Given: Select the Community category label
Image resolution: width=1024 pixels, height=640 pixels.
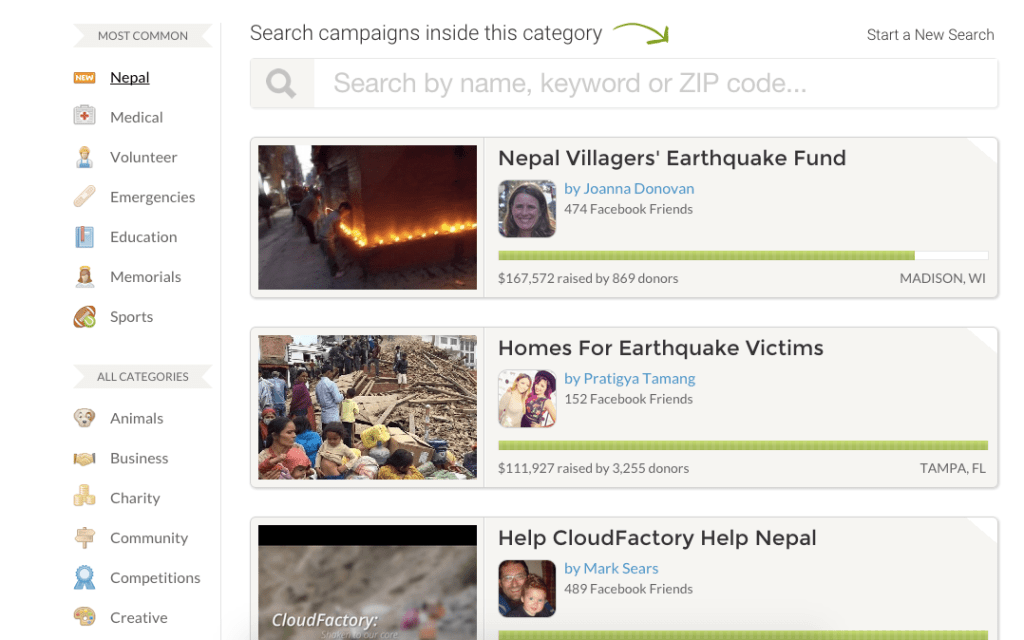Looking at the screenshot, I should [x=149, y=538].
